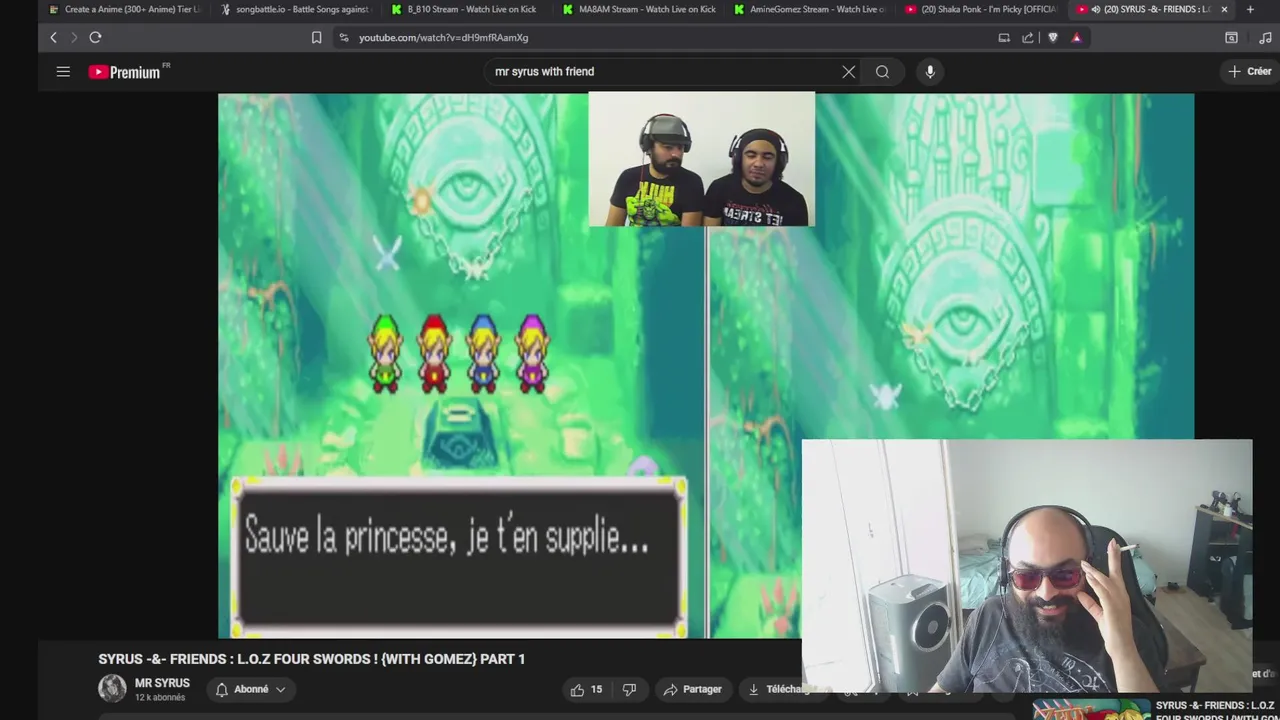This screenshot has width=1280, height=720.
Task: Click the picture-in-picture icon in address bar
Action: tap(1004, 37)
